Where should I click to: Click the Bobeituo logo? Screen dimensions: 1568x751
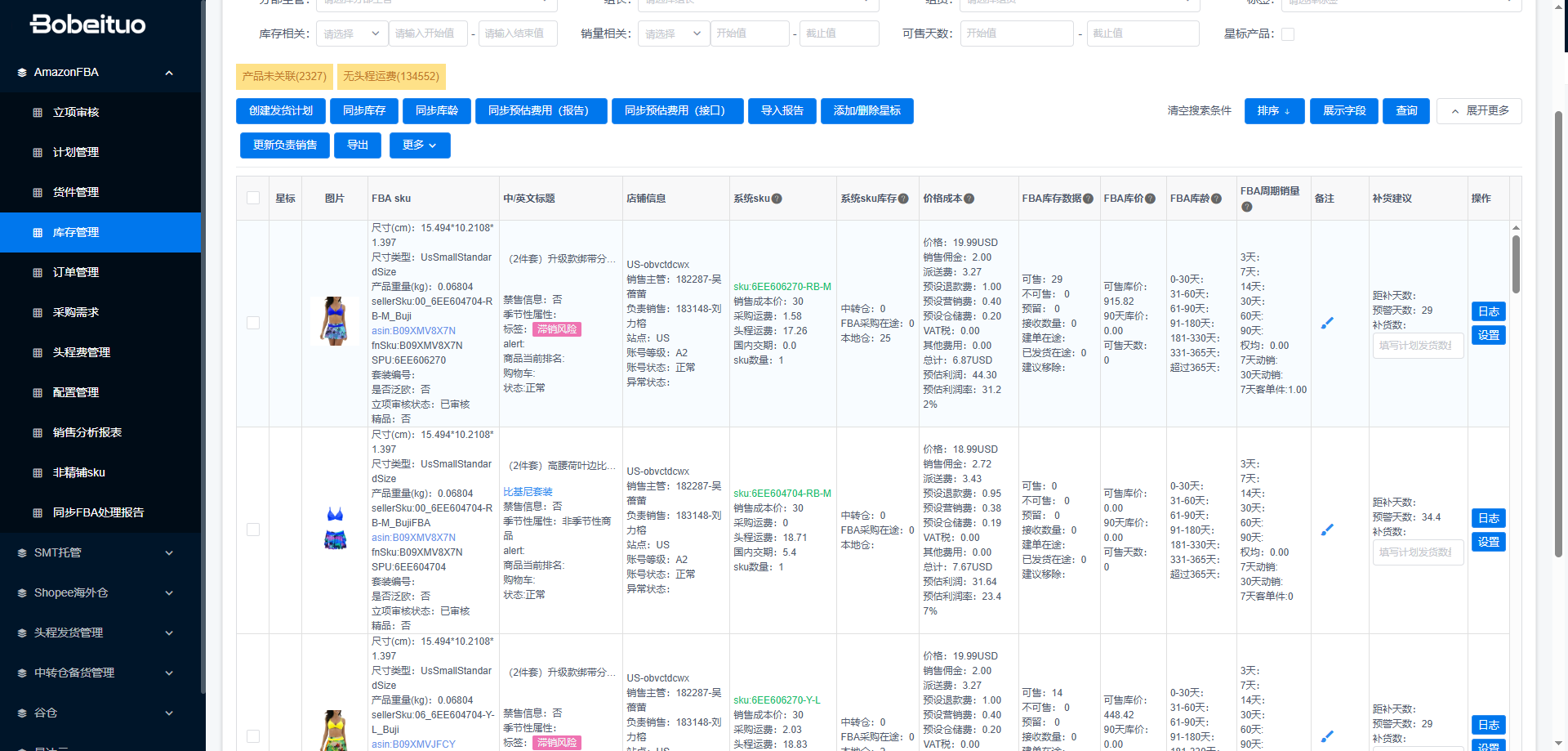click(x=88, y=25)
